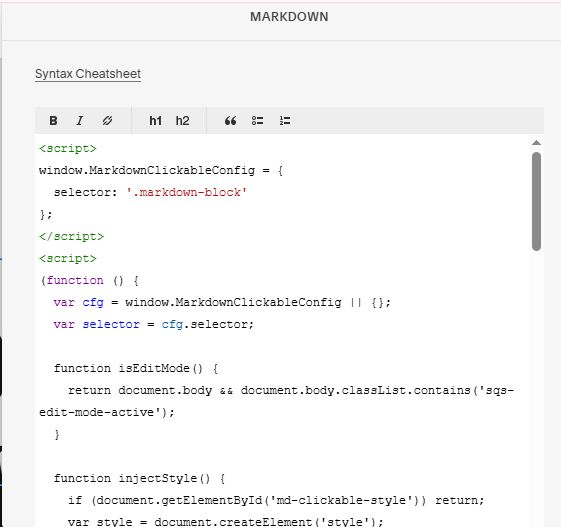
Task: Apply heading 2 style
Action: [x=182, y=121]
